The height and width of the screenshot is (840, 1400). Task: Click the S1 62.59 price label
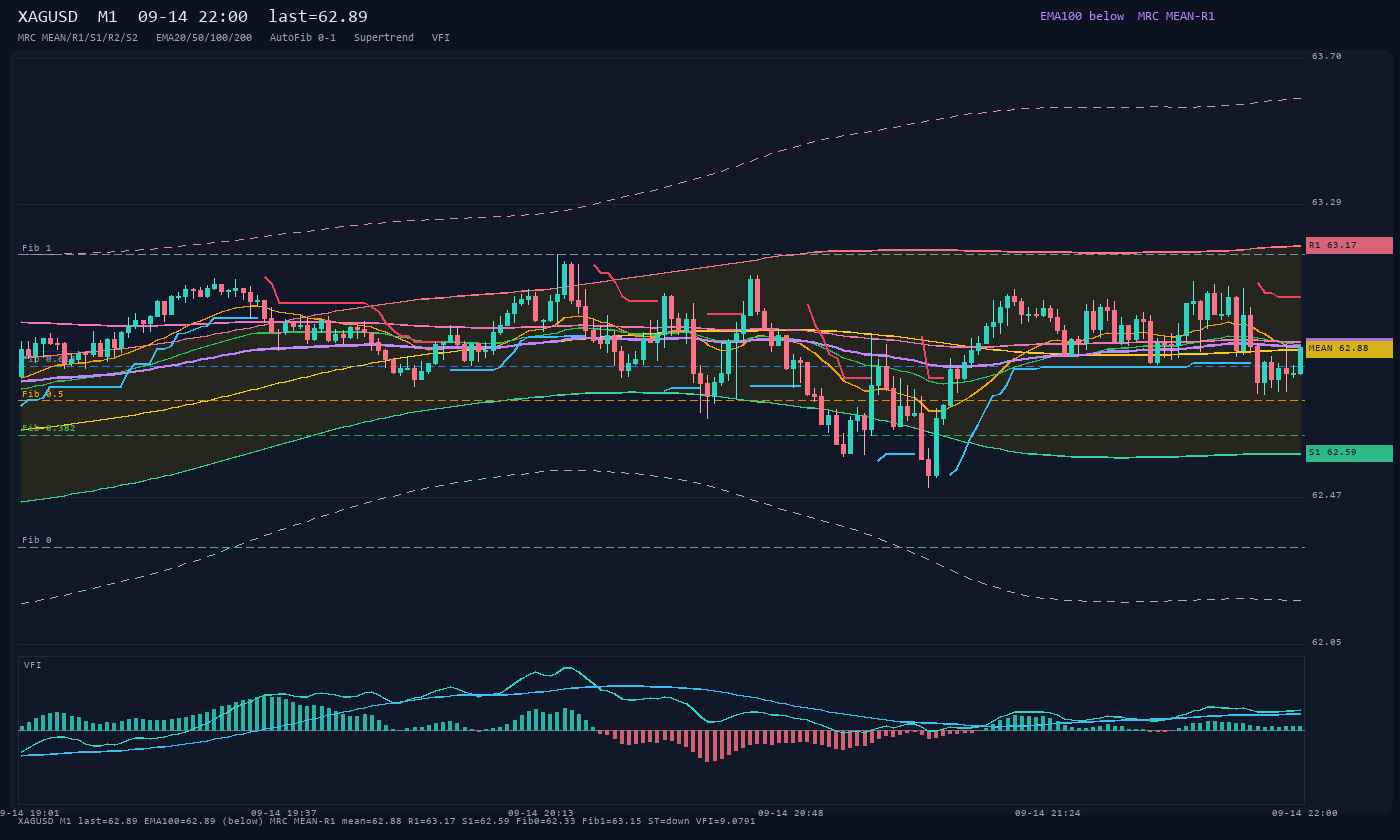[1349, 453]
